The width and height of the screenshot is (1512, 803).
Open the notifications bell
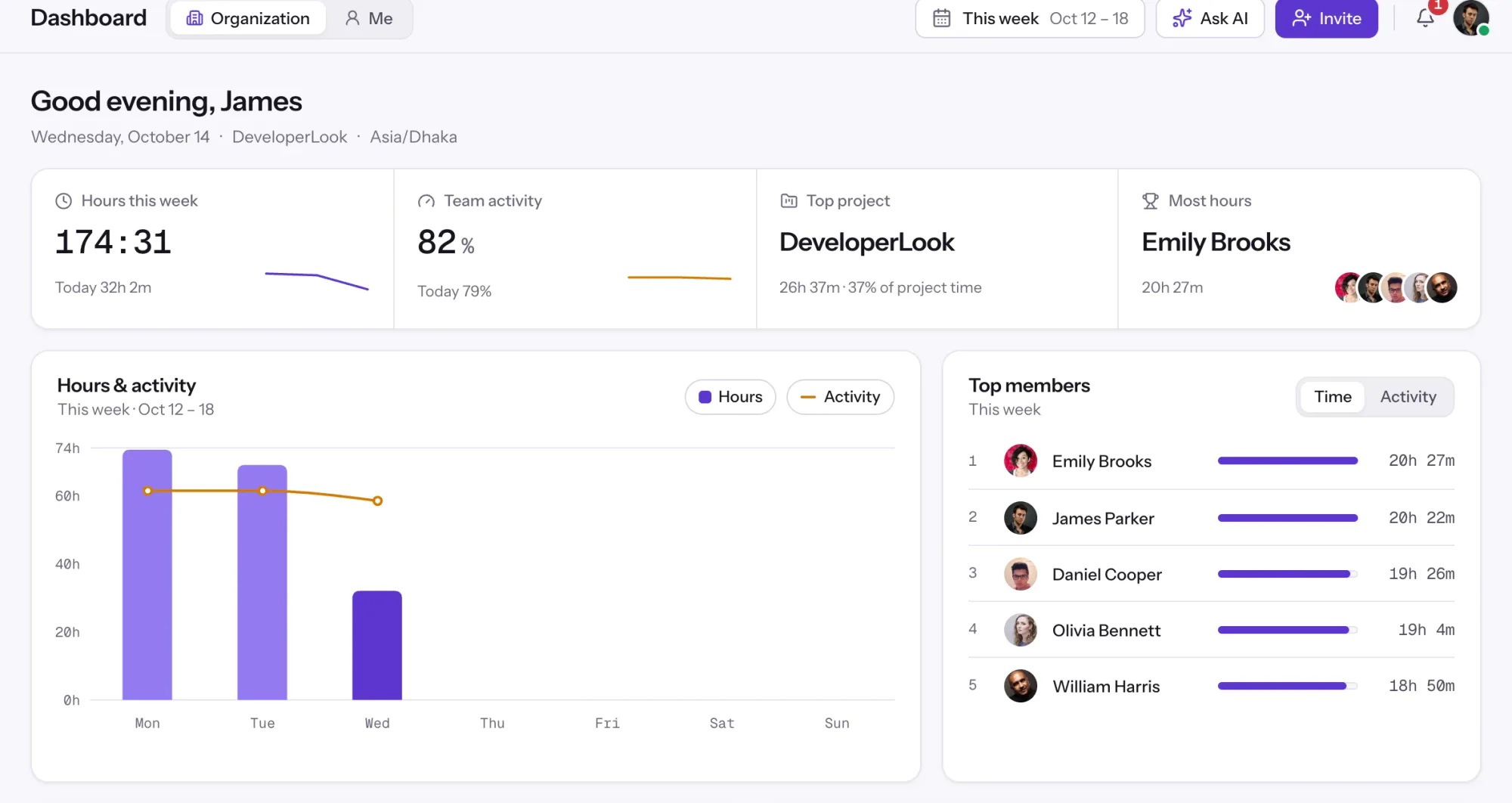(1425, 17)
